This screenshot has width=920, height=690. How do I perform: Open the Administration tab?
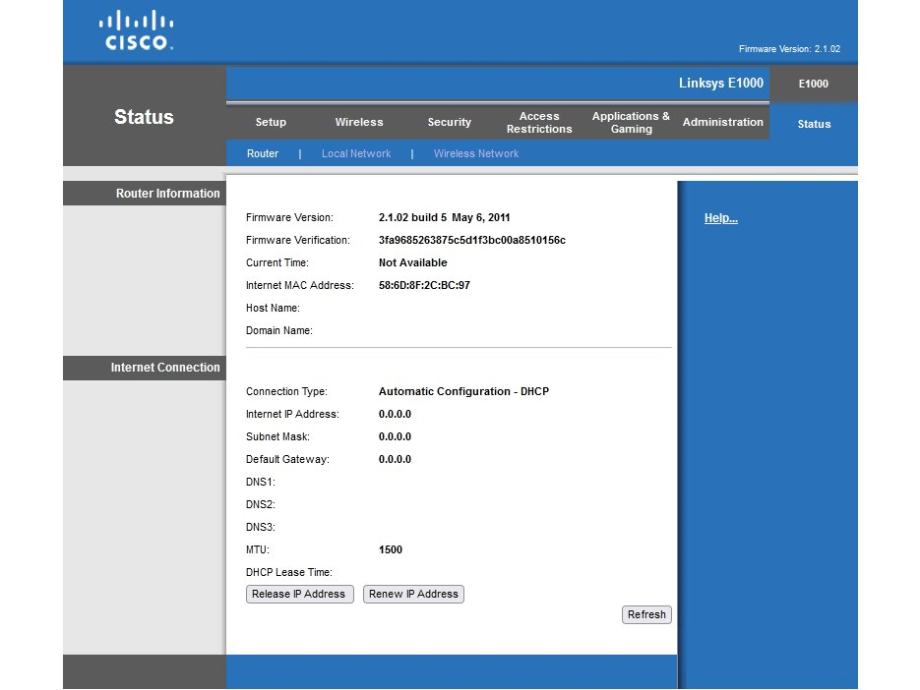pyautogui.click(x=722, y=122)
